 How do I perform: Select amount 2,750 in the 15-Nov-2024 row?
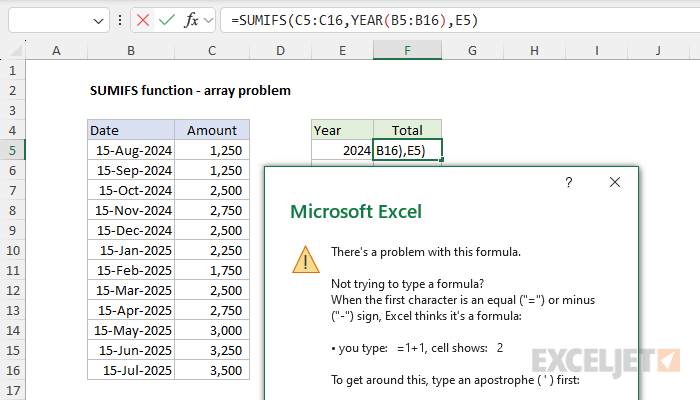212,210
